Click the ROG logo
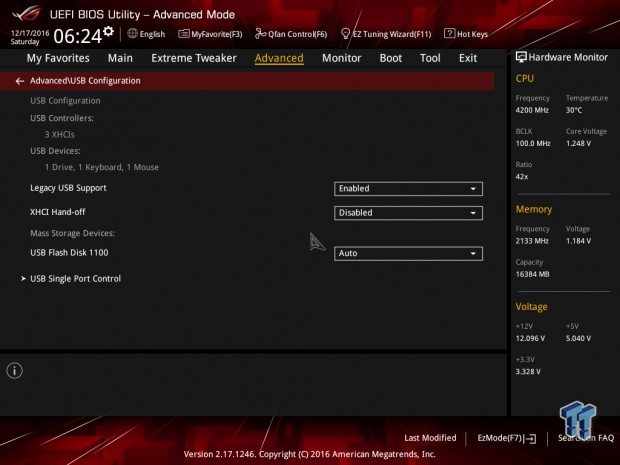This screenshot has height=465, width=620. point(26,14)
